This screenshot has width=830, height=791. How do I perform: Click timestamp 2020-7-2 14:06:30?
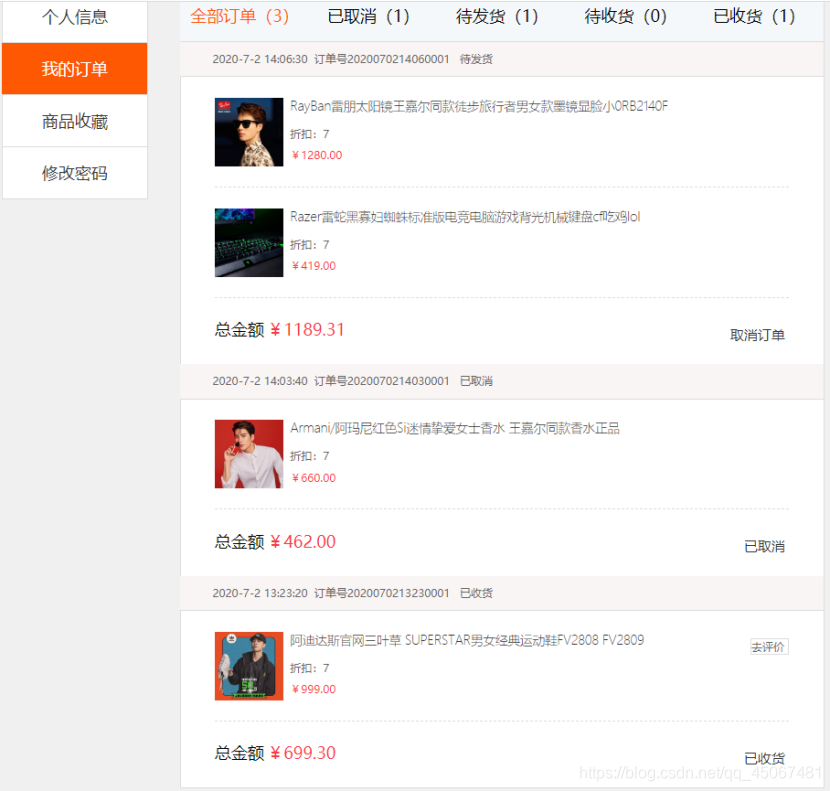(x=260, y=59)
